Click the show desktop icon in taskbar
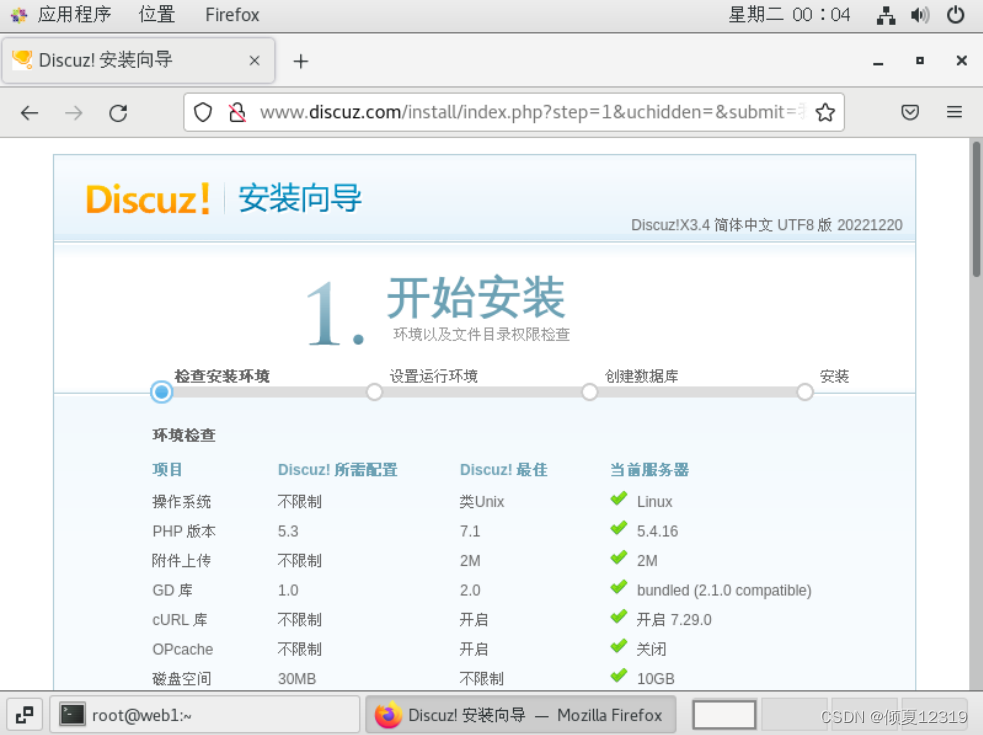 (24, 715)
